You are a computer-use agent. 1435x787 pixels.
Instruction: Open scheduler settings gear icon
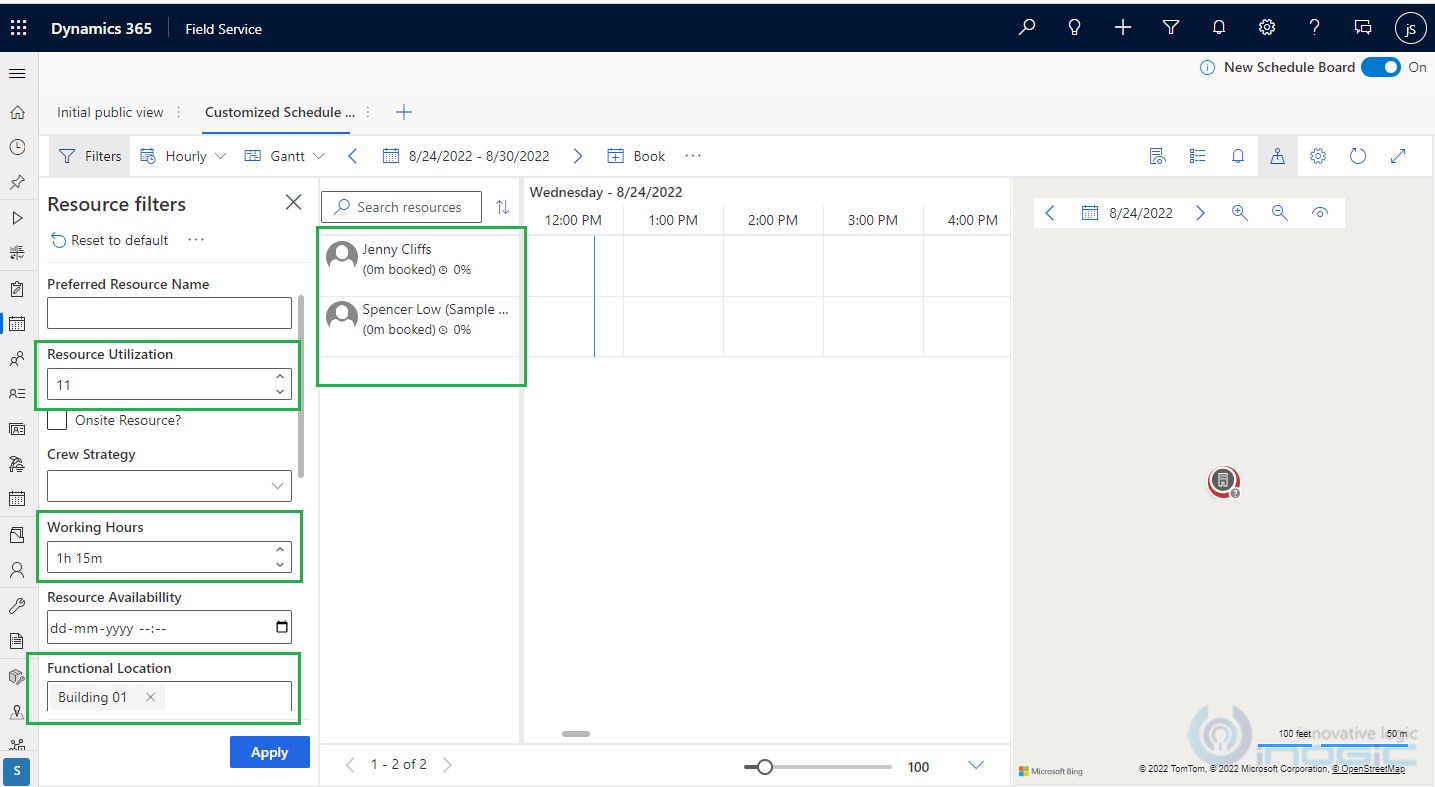click(x=1318, y=156)
